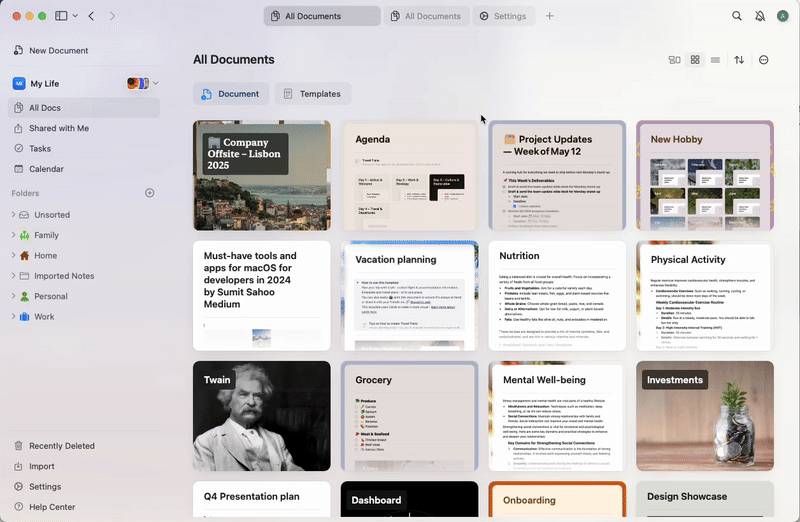Click the muted notifications bell
Image resolution: width=800 pixels, height=522 pixels.
tap(760, 16)
